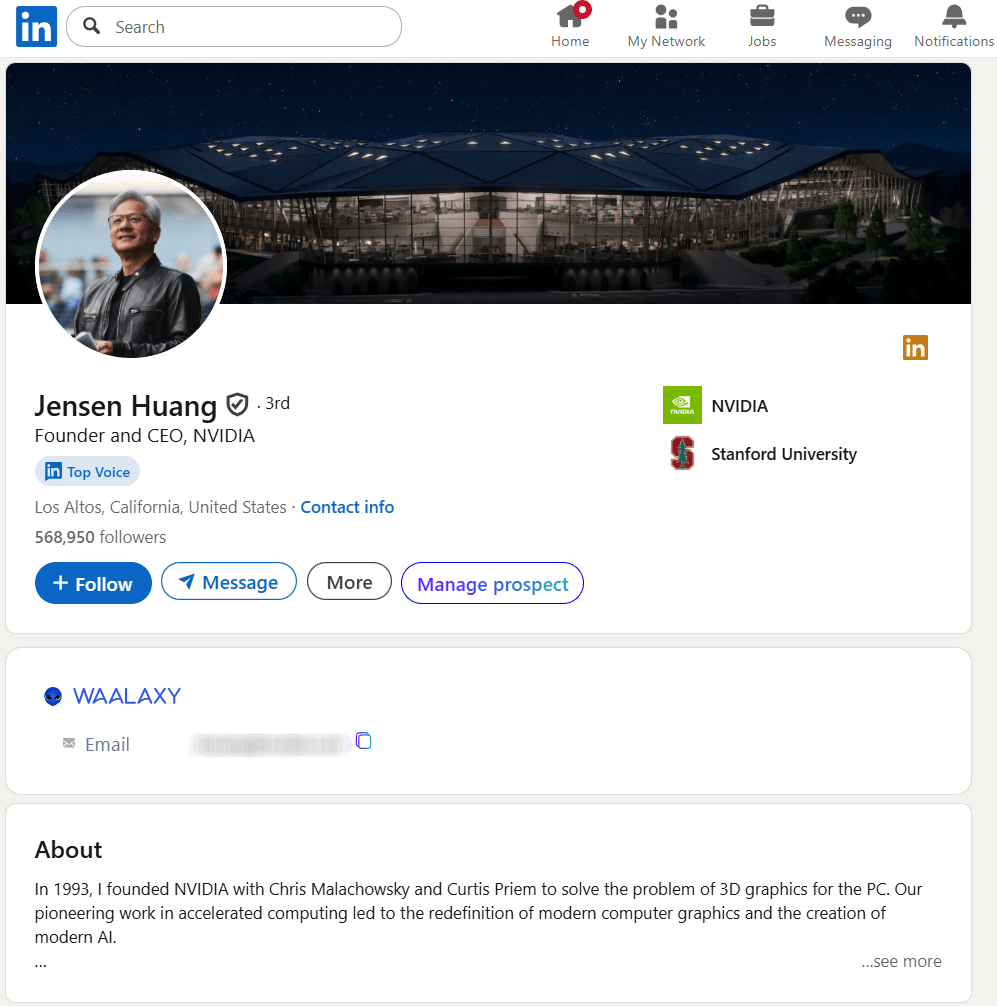The image size is (997, 1006).
Task: Click into the Search input field
Action: [x=250, y=27]
